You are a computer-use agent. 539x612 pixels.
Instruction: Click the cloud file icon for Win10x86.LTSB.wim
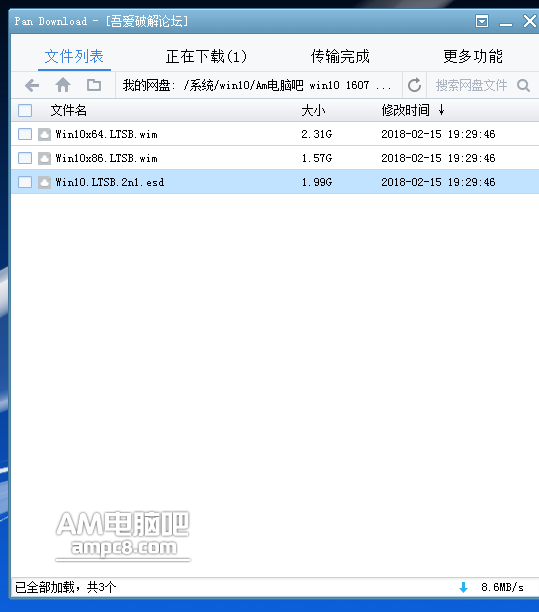[x=44, y=158]
